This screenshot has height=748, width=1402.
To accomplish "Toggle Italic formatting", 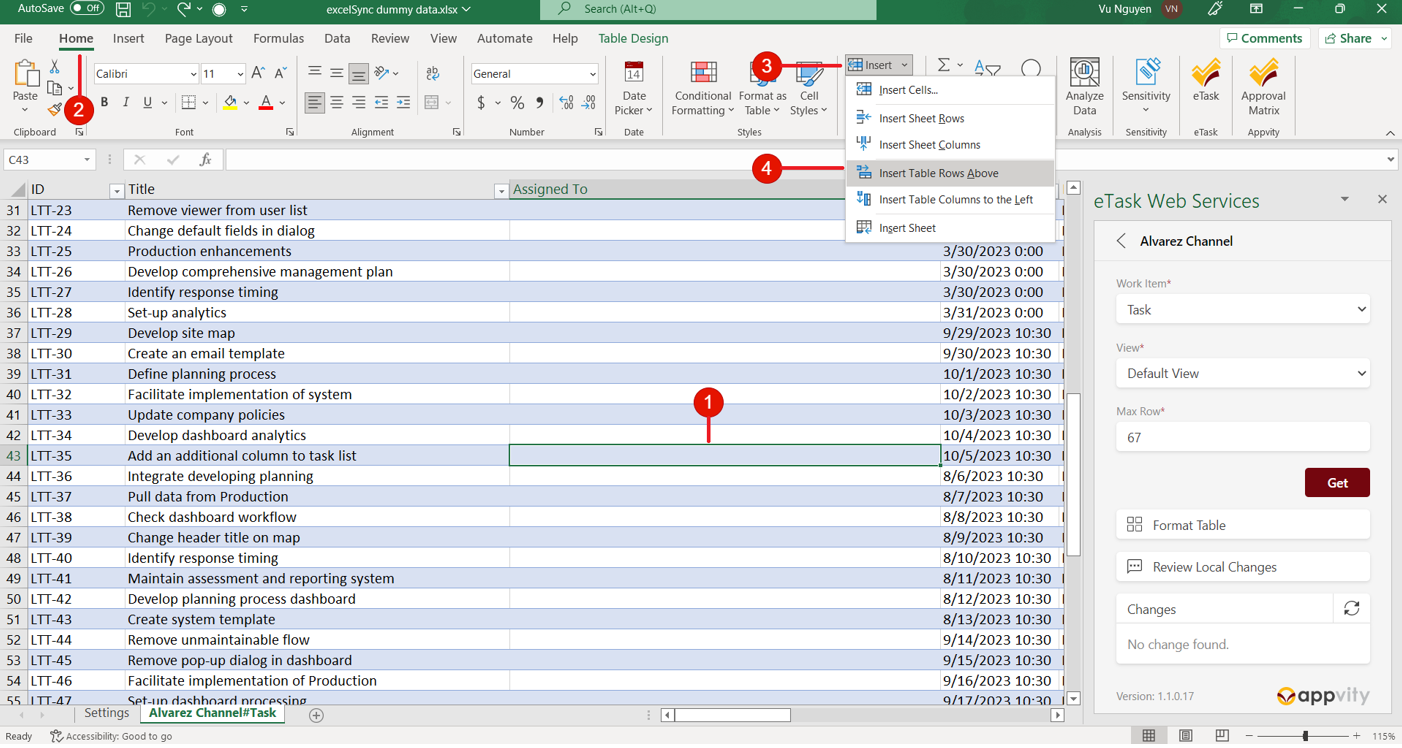I will (x=126, y=103).
